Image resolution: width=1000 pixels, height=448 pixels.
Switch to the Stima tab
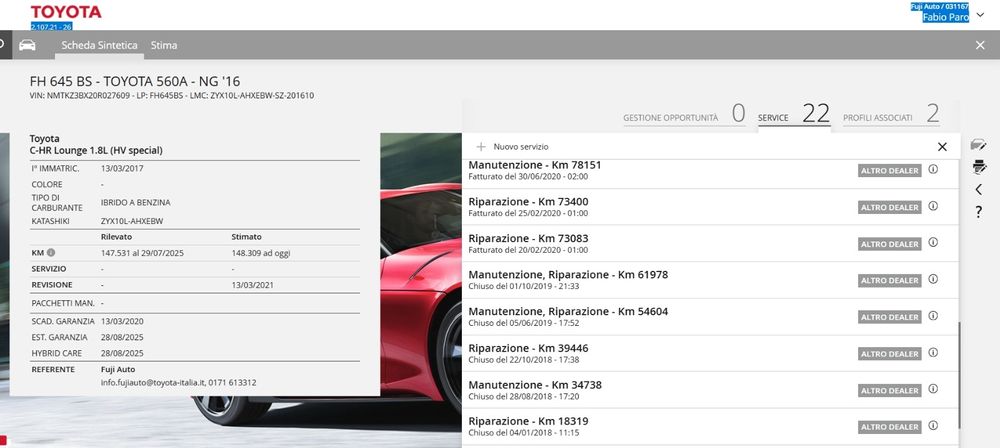(x=164, y=45)
